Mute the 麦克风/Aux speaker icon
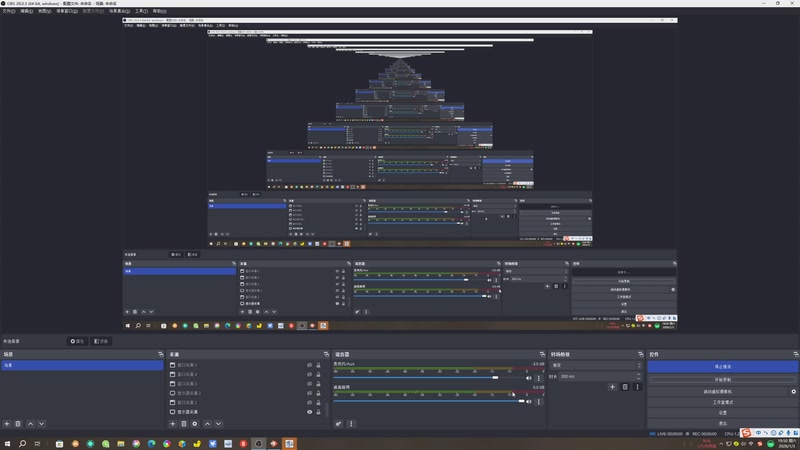This screenshot has width=800, height=450. tap(529, 378)
